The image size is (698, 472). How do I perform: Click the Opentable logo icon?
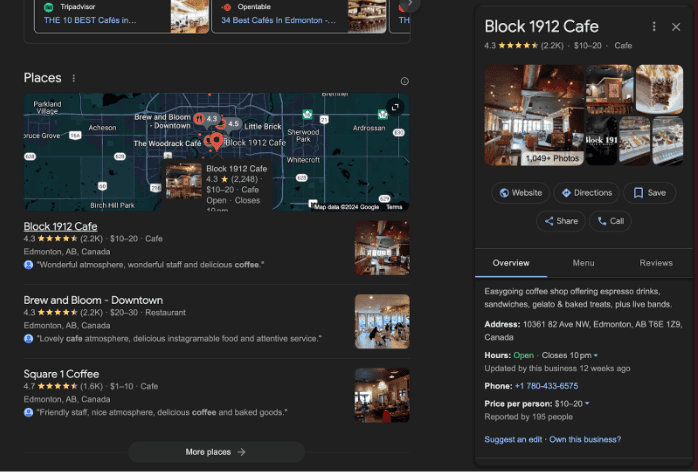click(226, 7)
